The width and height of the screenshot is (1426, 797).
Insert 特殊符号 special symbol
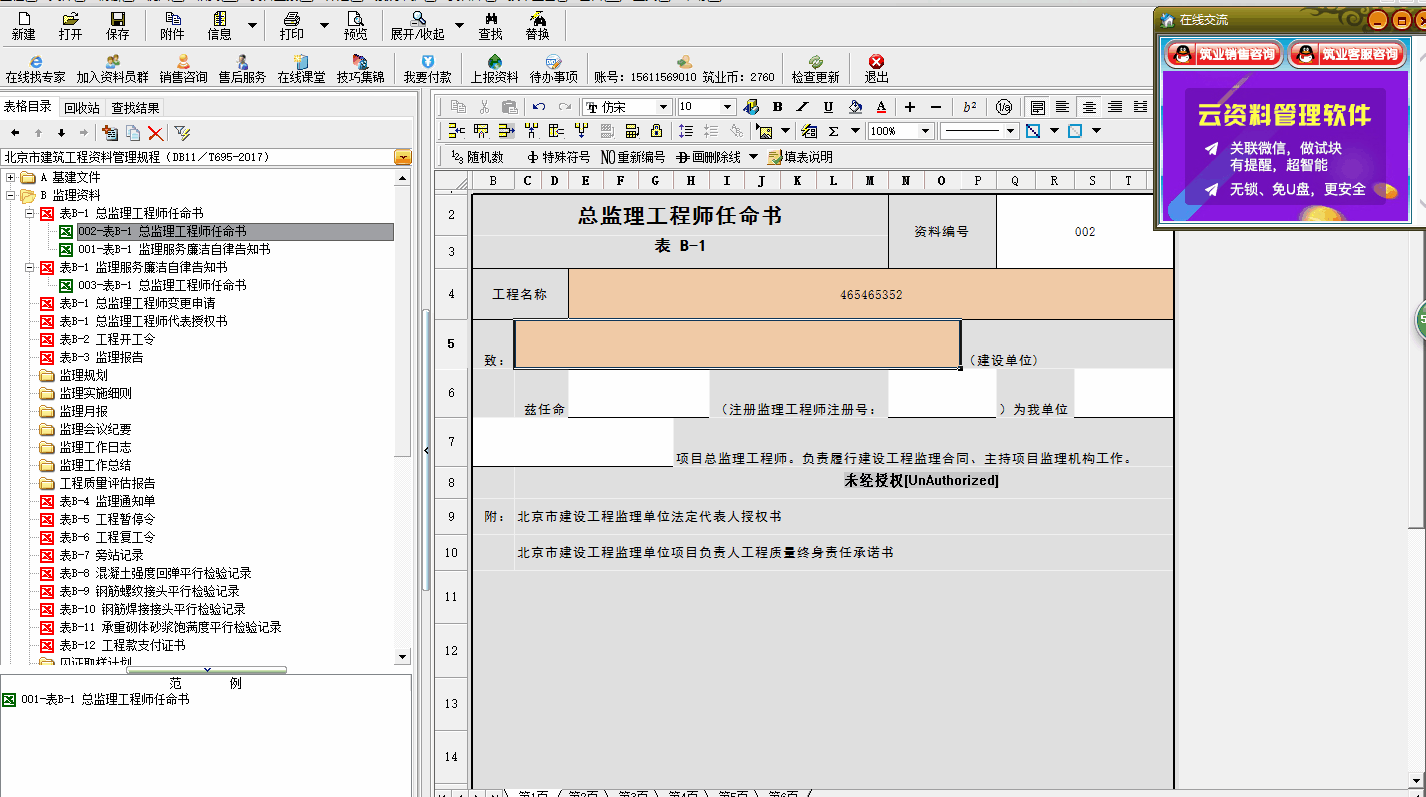(558, 157)
